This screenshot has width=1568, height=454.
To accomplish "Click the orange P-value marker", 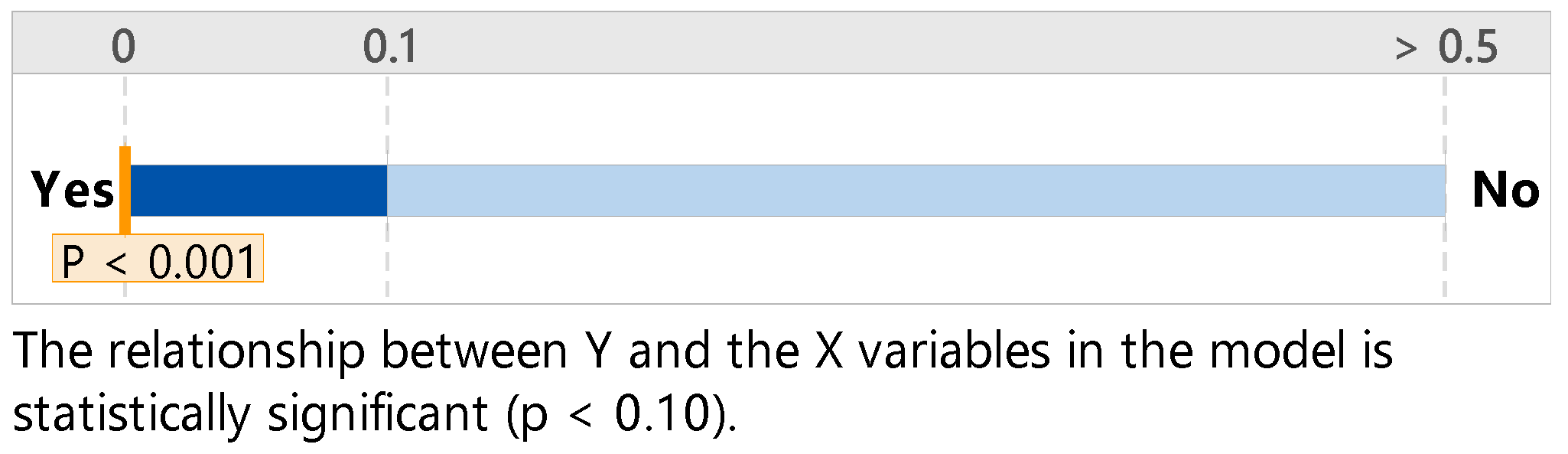I will tap(125, 189).
